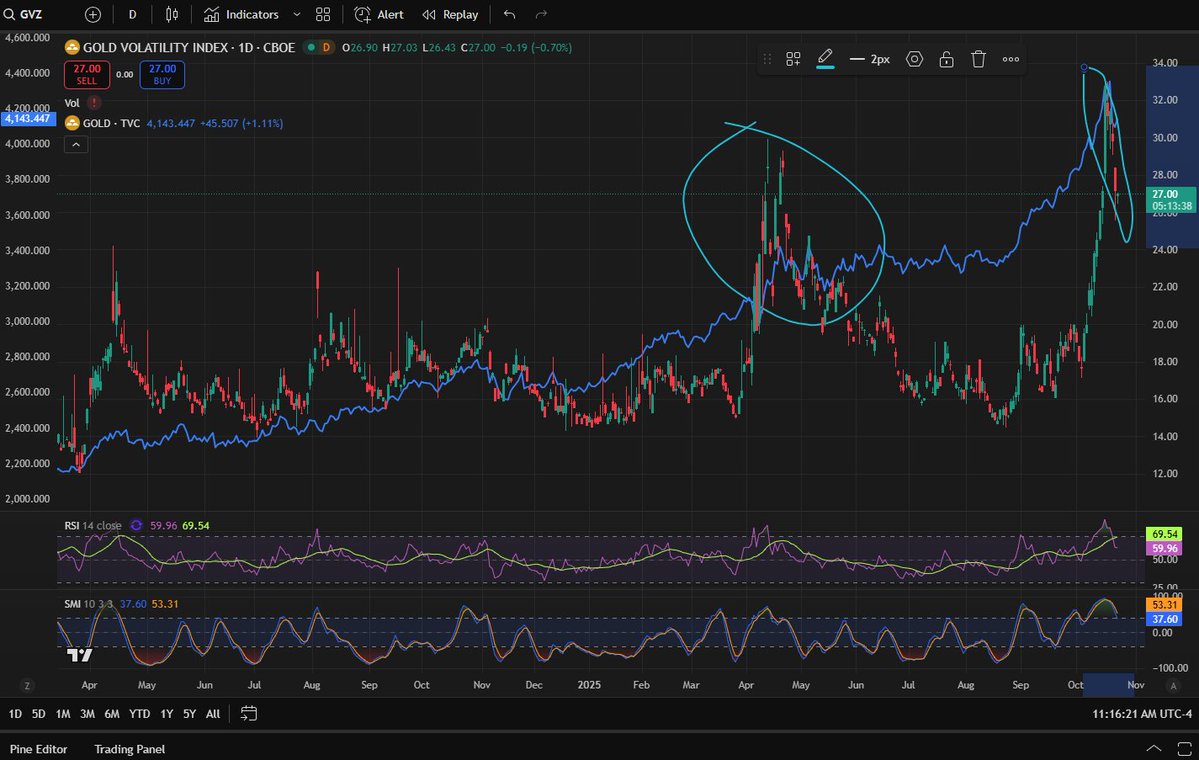Maximize the bottom panel icon
1199x760 pixels.
(1183, 749)
